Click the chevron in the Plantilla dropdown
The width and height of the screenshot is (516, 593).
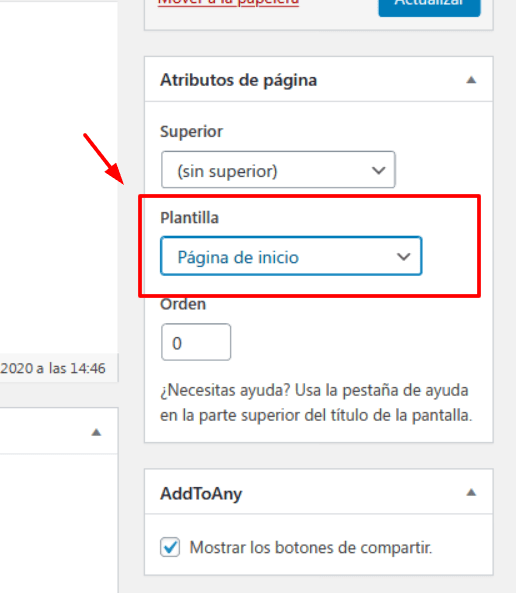(x=404, y=257)
